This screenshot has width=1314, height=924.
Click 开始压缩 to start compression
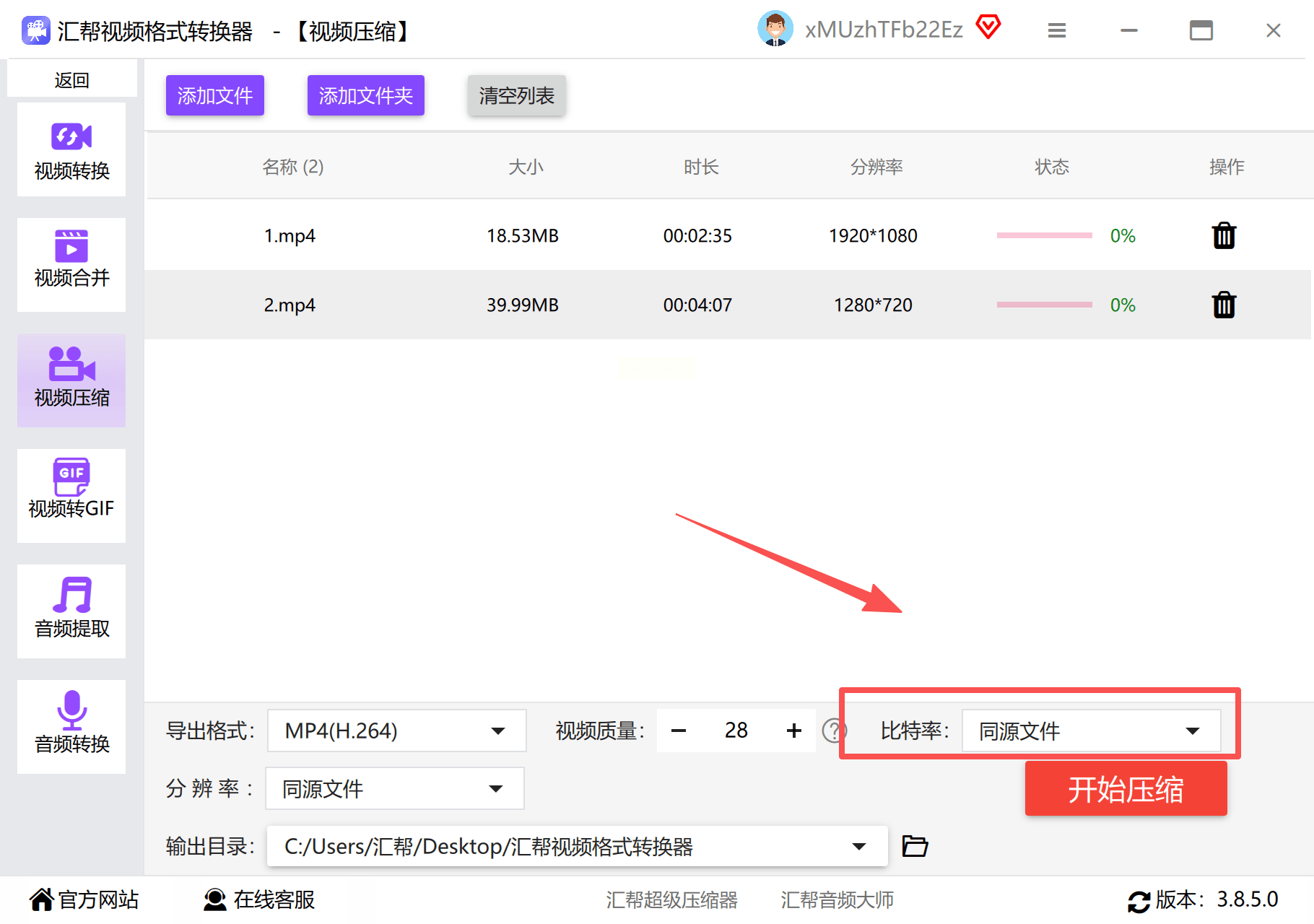[x=1125, y=789]
